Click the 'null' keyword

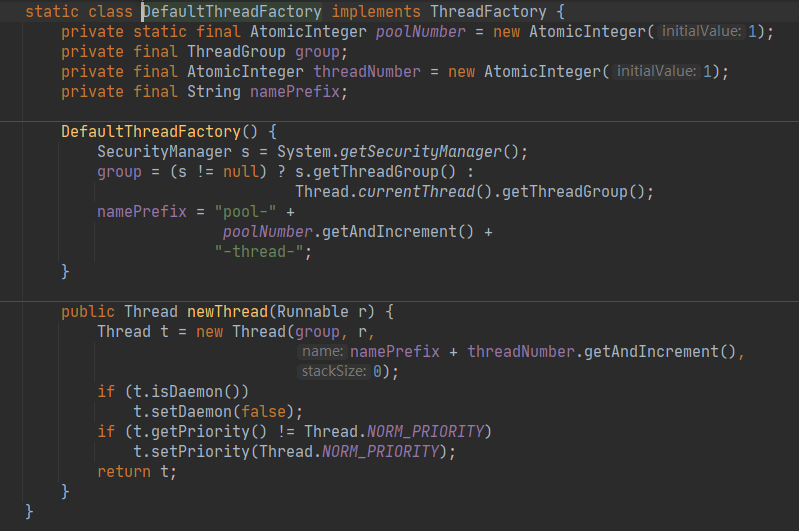[x=241, y=172]
